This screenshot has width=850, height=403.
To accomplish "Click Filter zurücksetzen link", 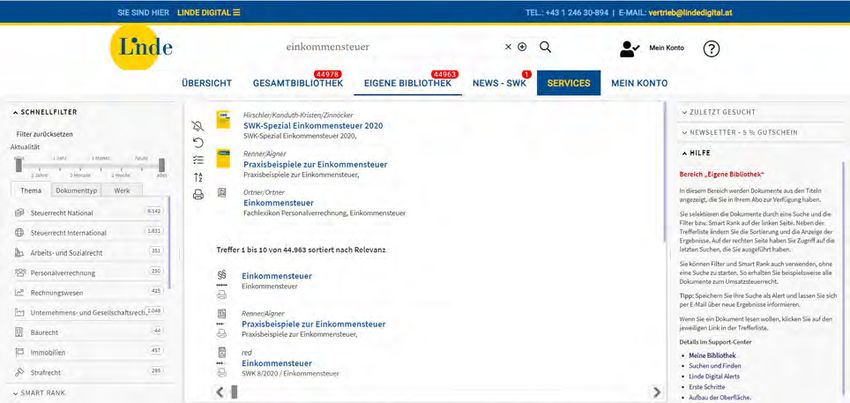I will click(46, 134).
